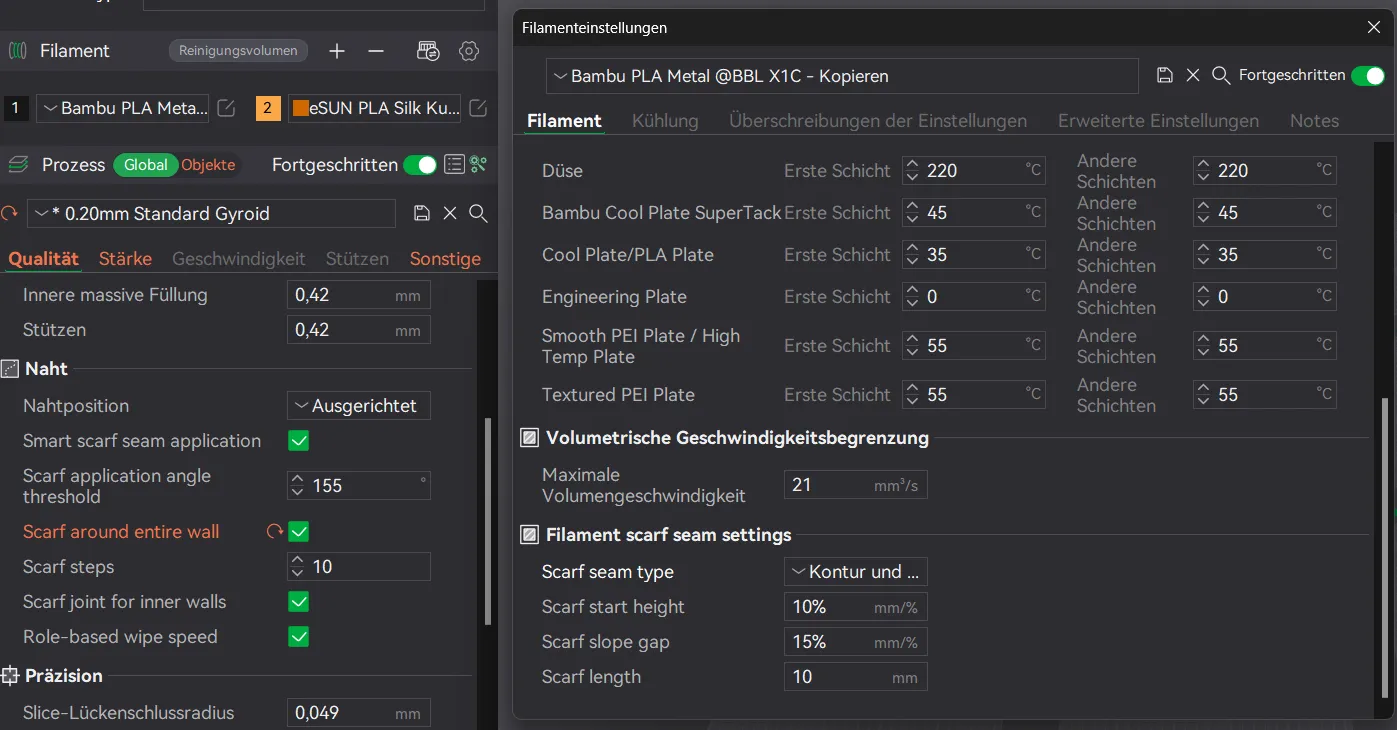Click the Filament spool icon in sidebar

click(x=18, y=51)
